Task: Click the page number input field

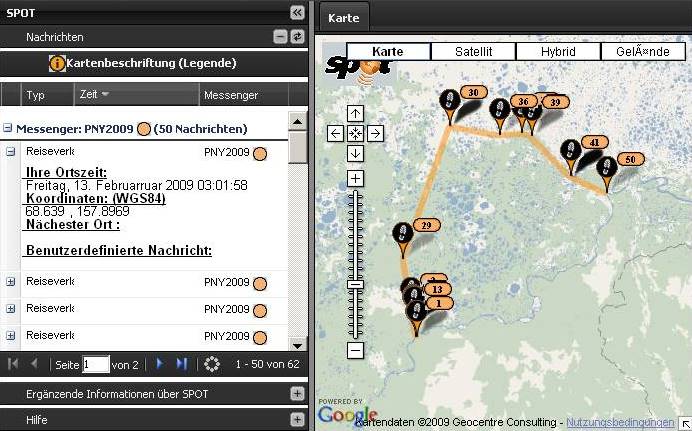Action: [96, 364]
